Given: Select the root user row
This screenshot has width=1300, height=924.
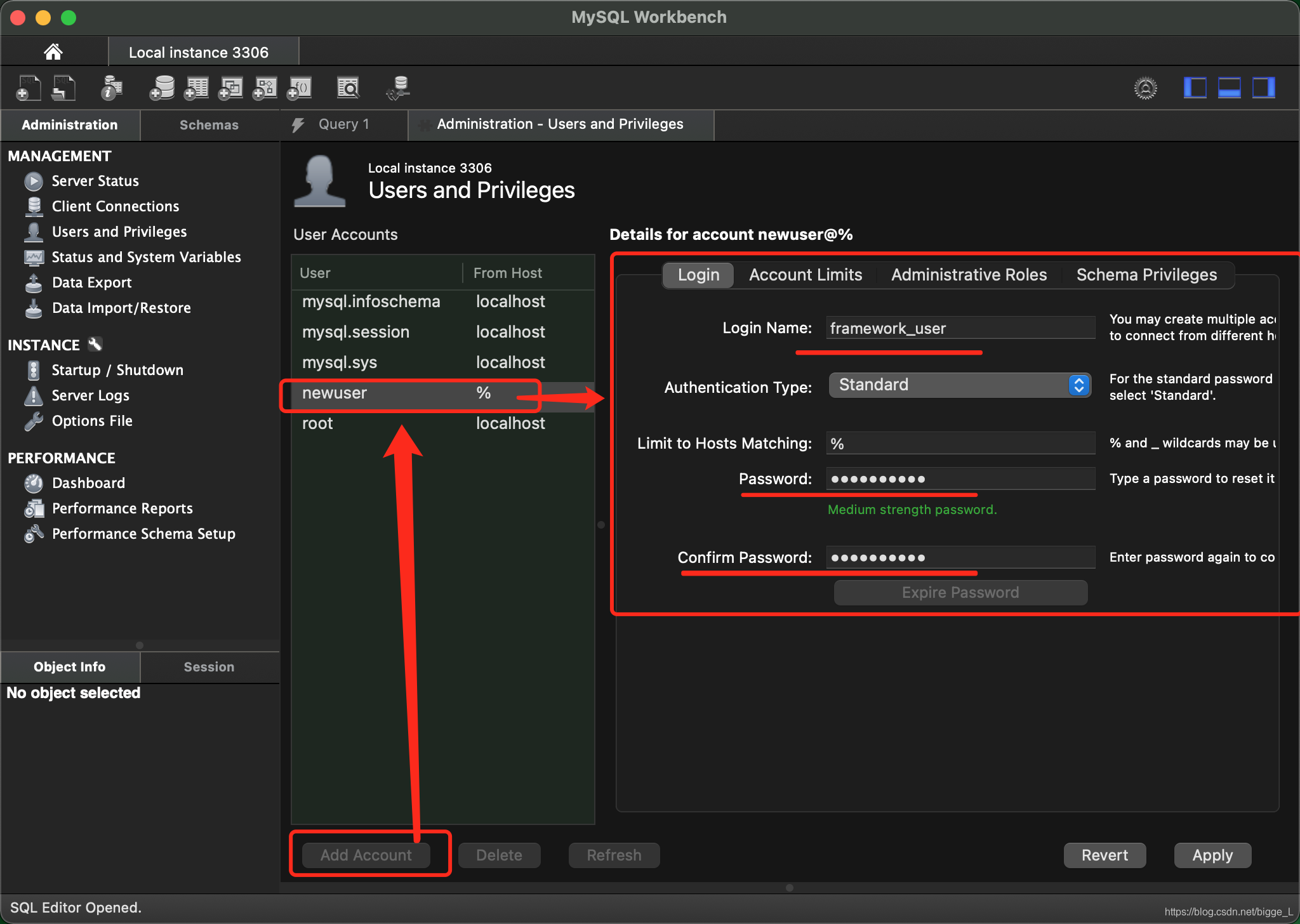Looking at the screenshot, I should pos(443,423).
